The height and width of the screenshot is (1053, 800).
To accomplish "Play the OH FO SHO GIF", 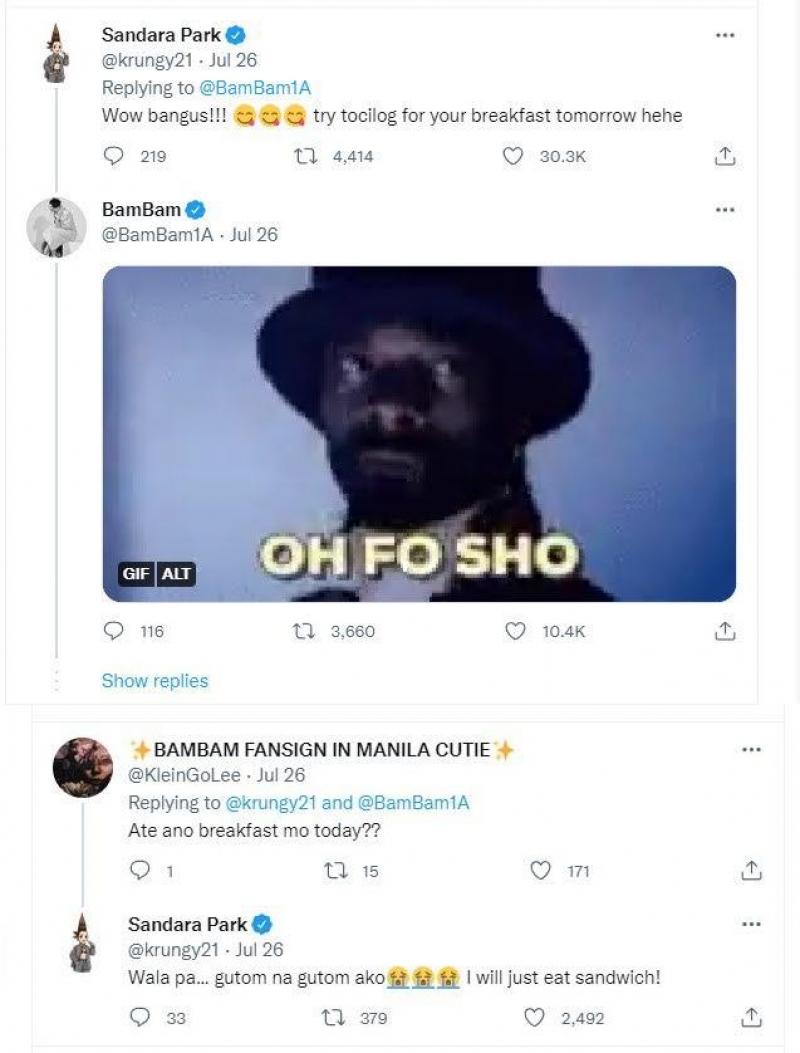I will point(419,433).
